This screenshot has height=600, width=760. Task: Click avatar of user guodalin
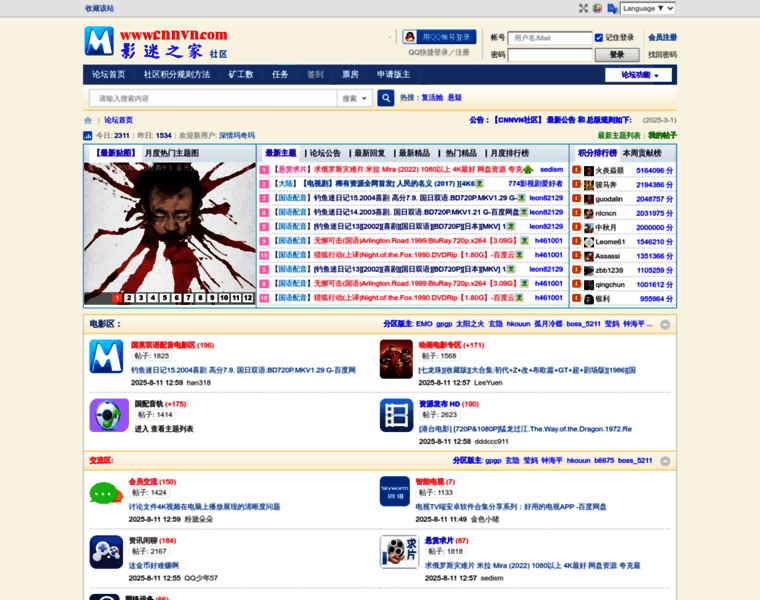(x=589, y=199)
